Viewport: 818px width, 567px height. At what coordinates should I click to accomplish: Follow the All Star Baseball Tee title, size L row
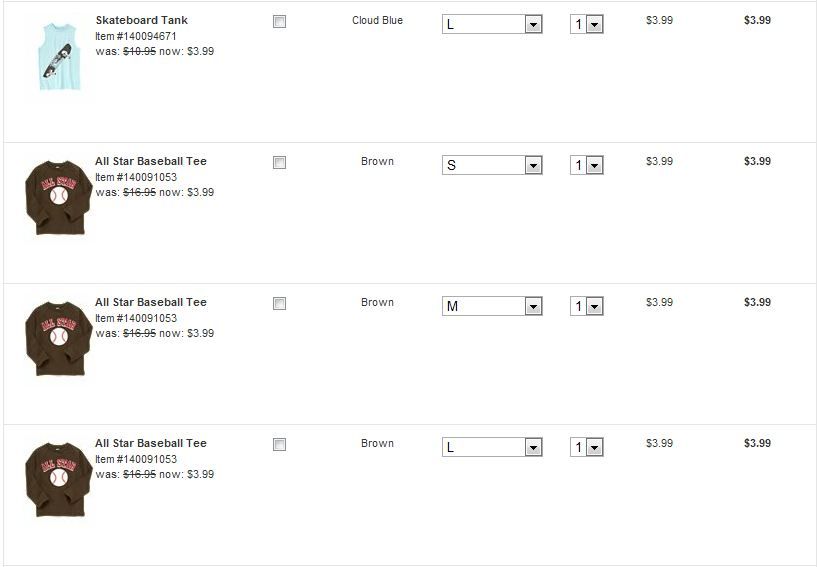[151, 443]
